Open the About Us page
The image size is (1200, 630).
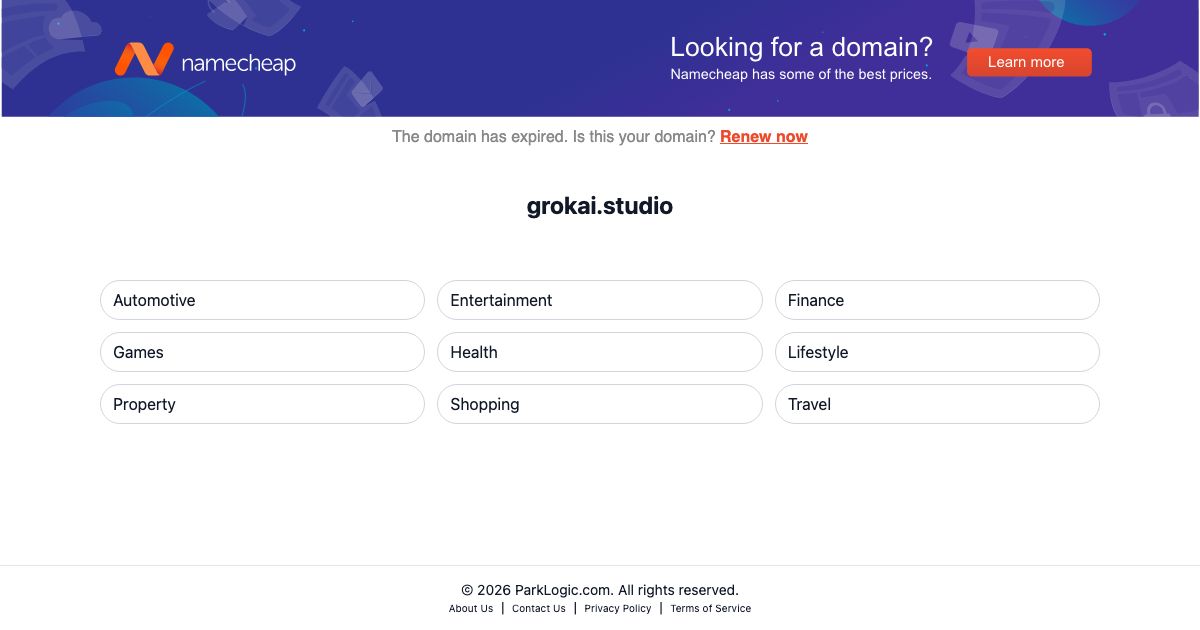pyautogui.click(x=470, y=608)
